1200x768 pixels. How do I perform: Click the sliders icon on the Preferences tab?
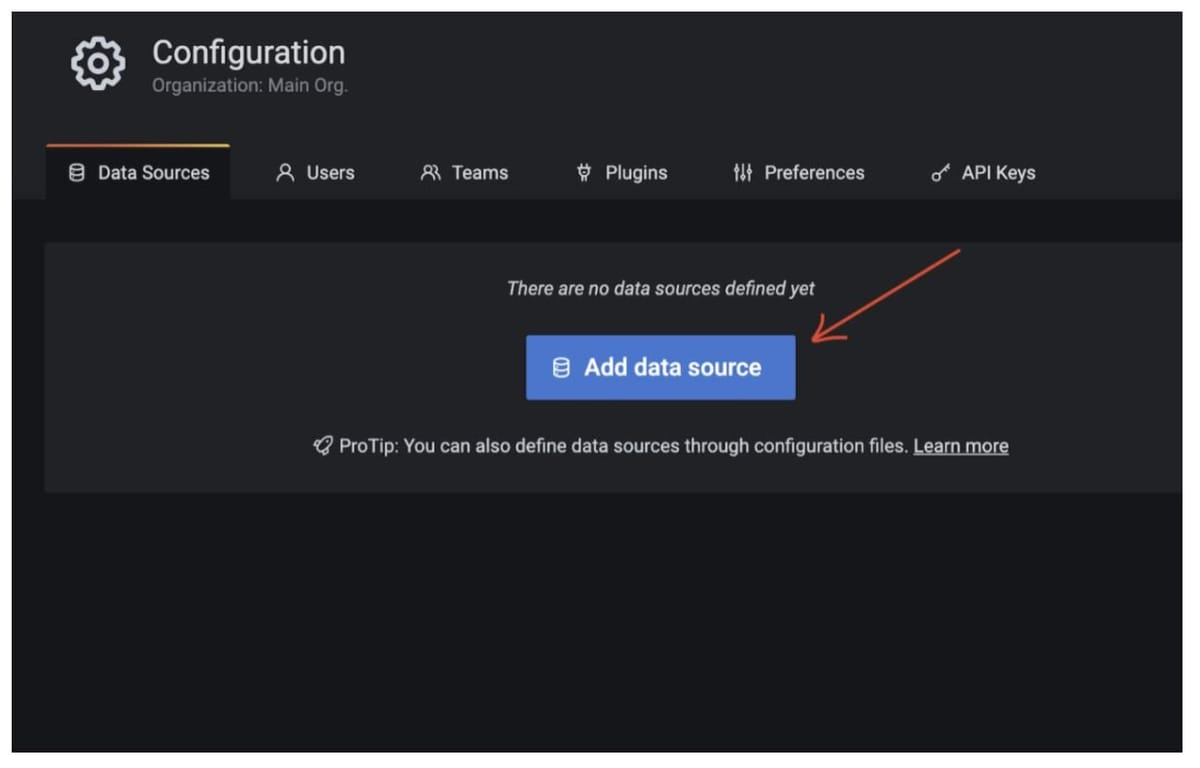pos(742,172)
